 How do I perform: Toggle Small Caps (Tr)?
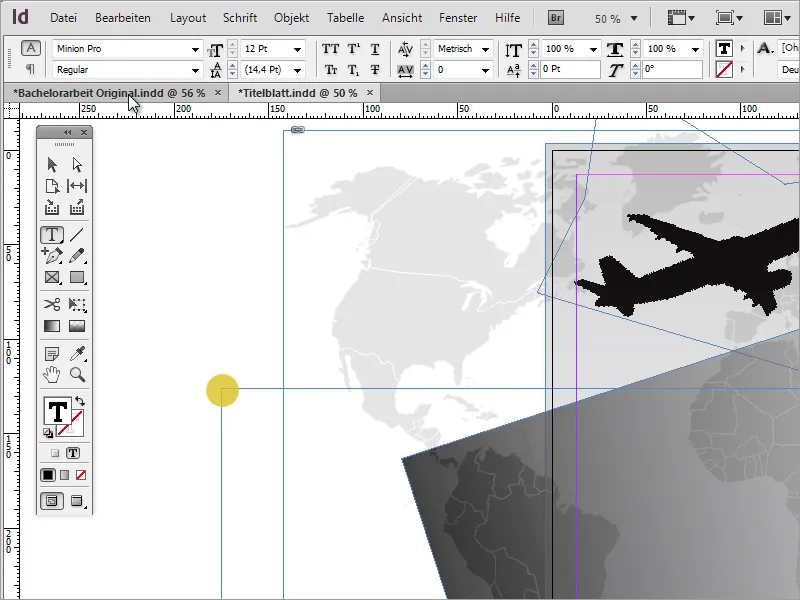[330, 69]
